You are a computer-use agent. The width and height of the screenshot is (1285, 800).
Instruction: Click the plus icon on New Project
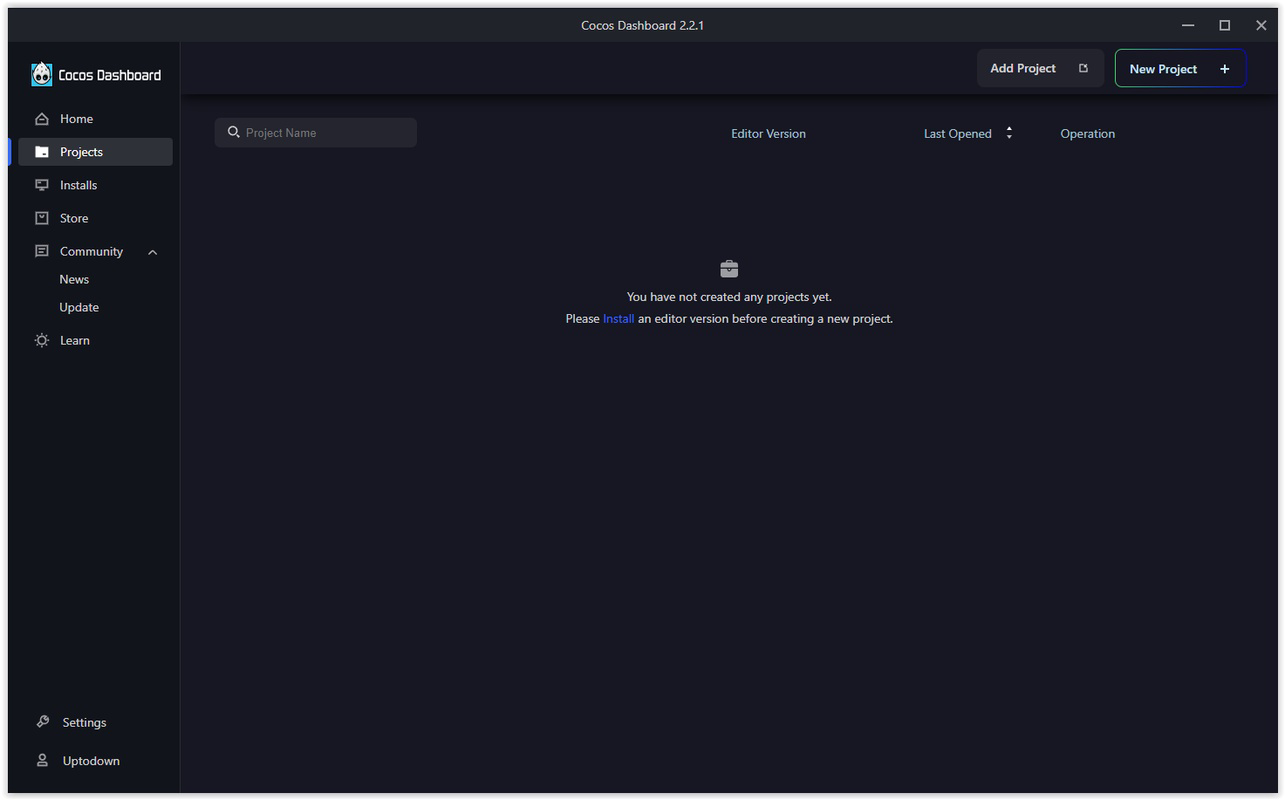tap(1225, 69)
